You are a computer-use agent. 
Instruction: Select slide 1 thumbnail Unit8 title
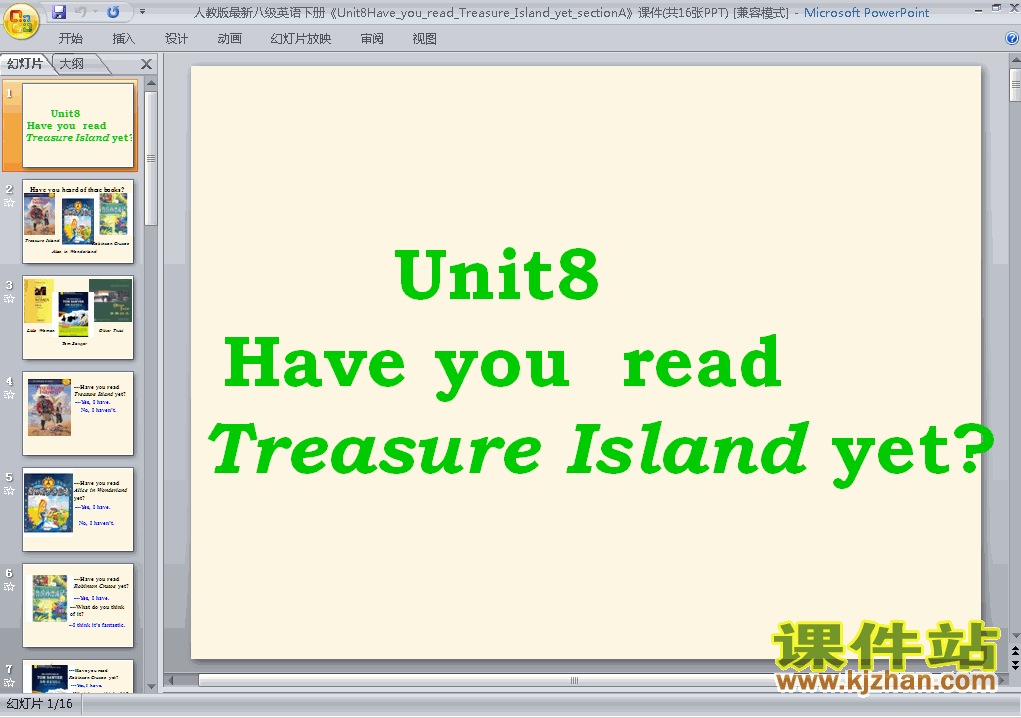pos(78,125)
